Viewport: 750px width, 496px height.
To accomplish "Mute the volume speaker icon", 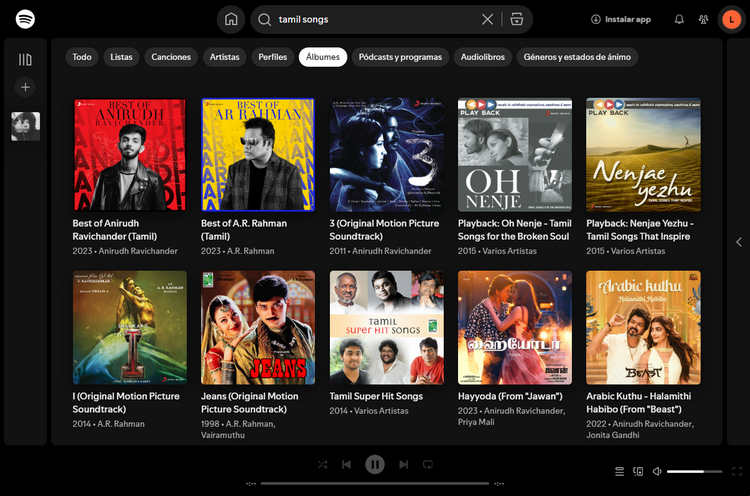I will tap(657, 472).
